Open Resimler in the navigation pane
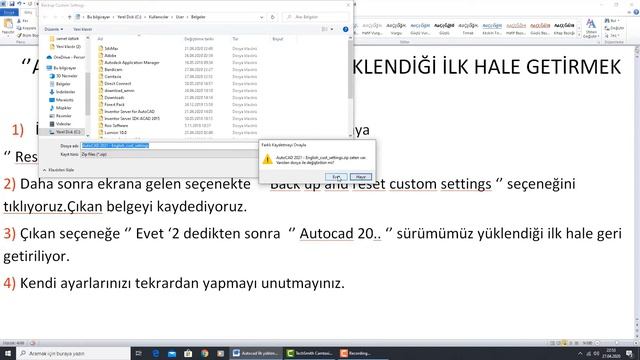This screenshot has width=640, height=360. [x=60, y=116]
